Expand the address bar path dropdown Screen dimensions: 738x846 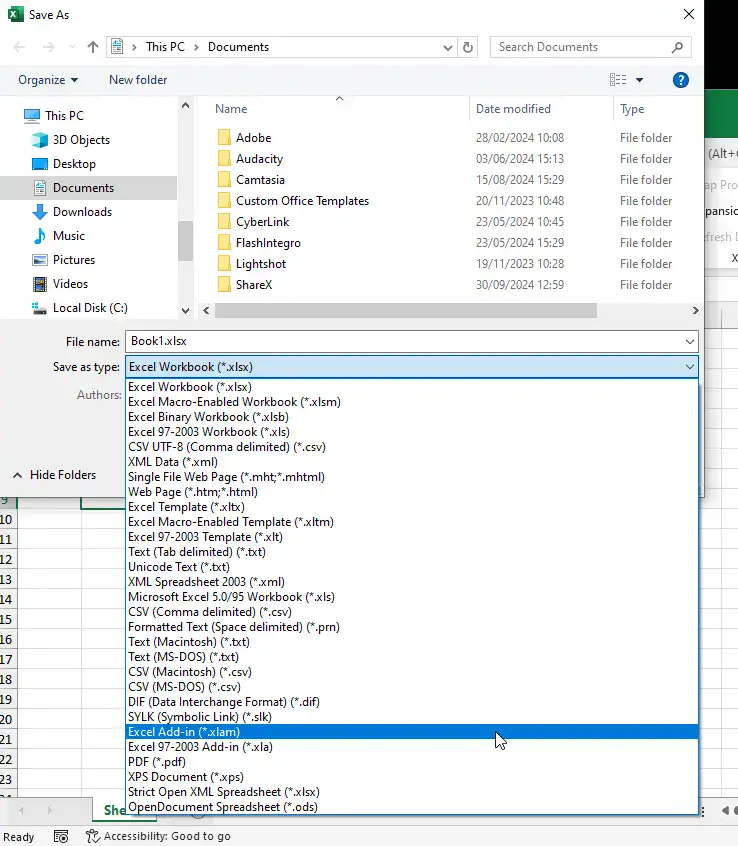(447, 47)
